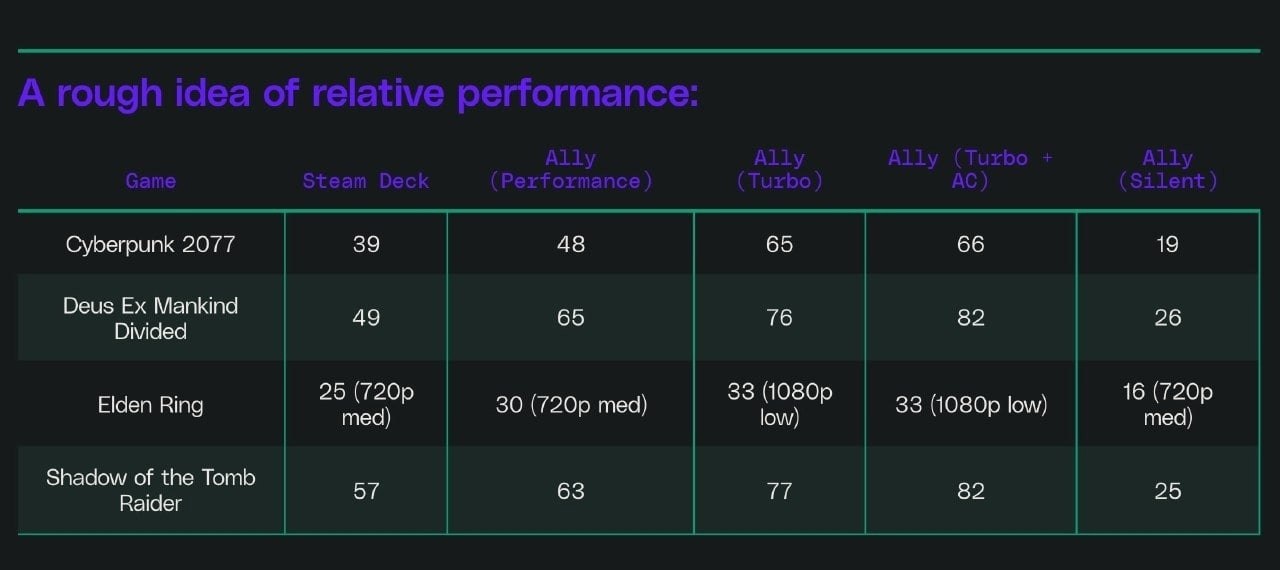Select the Cyberpunk 2077 row label
The image size is (1280, 570).
(x=150, y=244)
